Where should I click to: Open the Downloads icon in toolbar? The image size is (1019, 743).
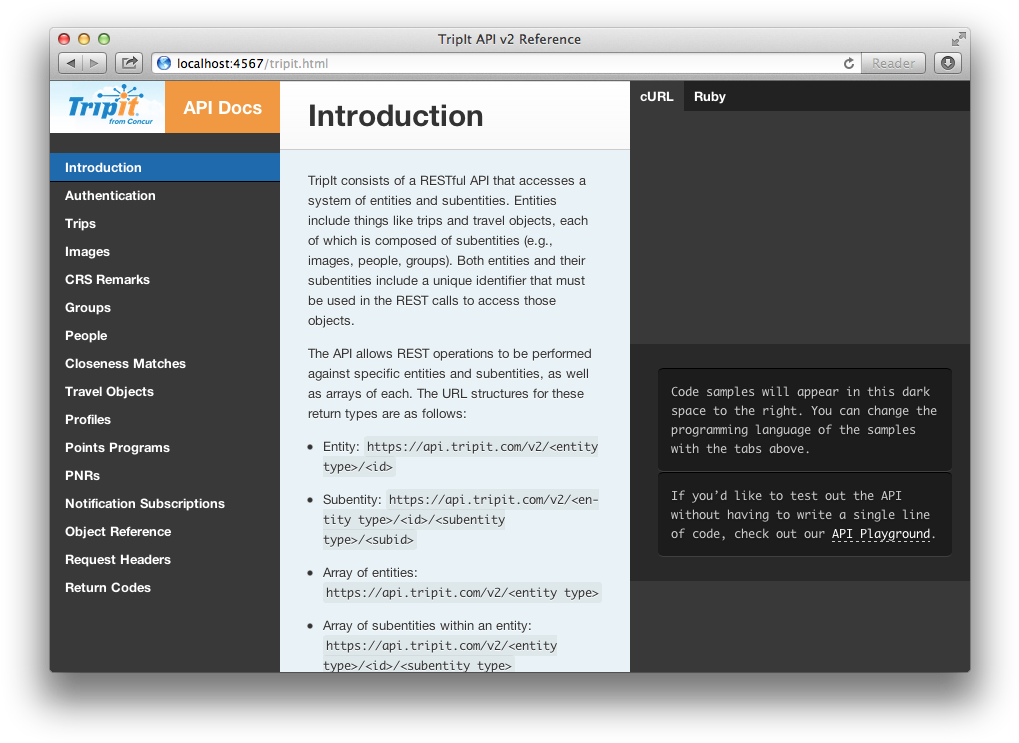point(948,63)
